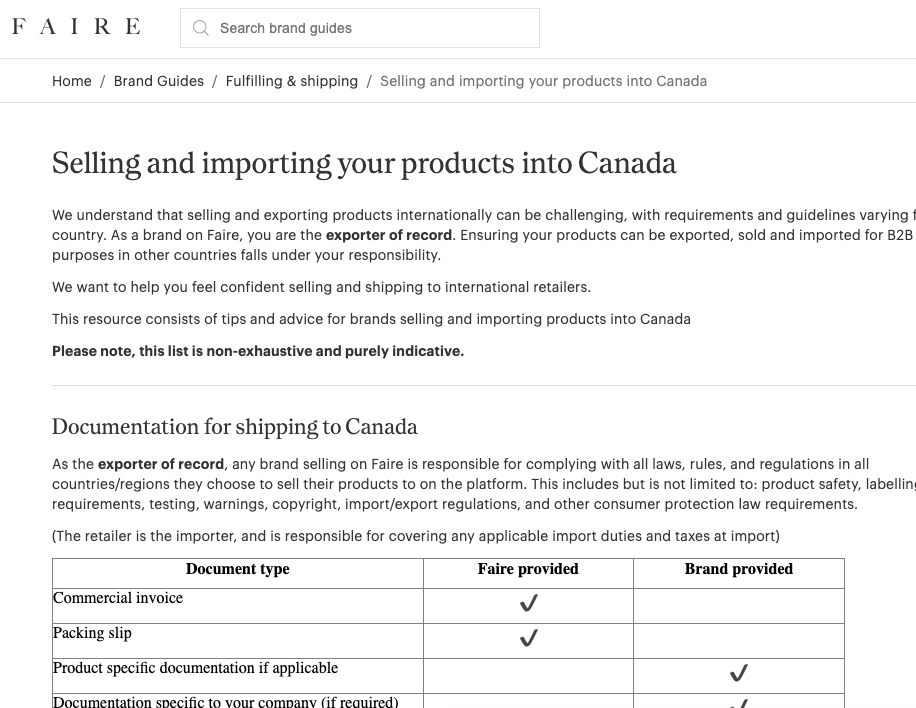Open the Brand Guides breadcrumb

(159, 81)
